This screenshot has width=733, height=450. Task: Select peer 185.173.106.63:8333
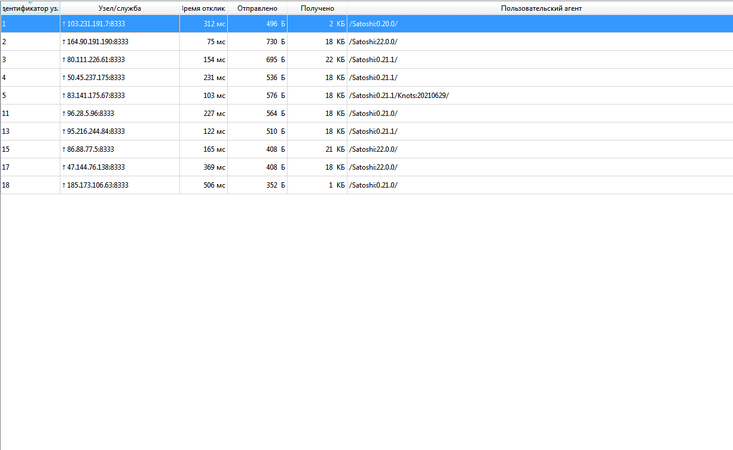[x=98, y=186]
